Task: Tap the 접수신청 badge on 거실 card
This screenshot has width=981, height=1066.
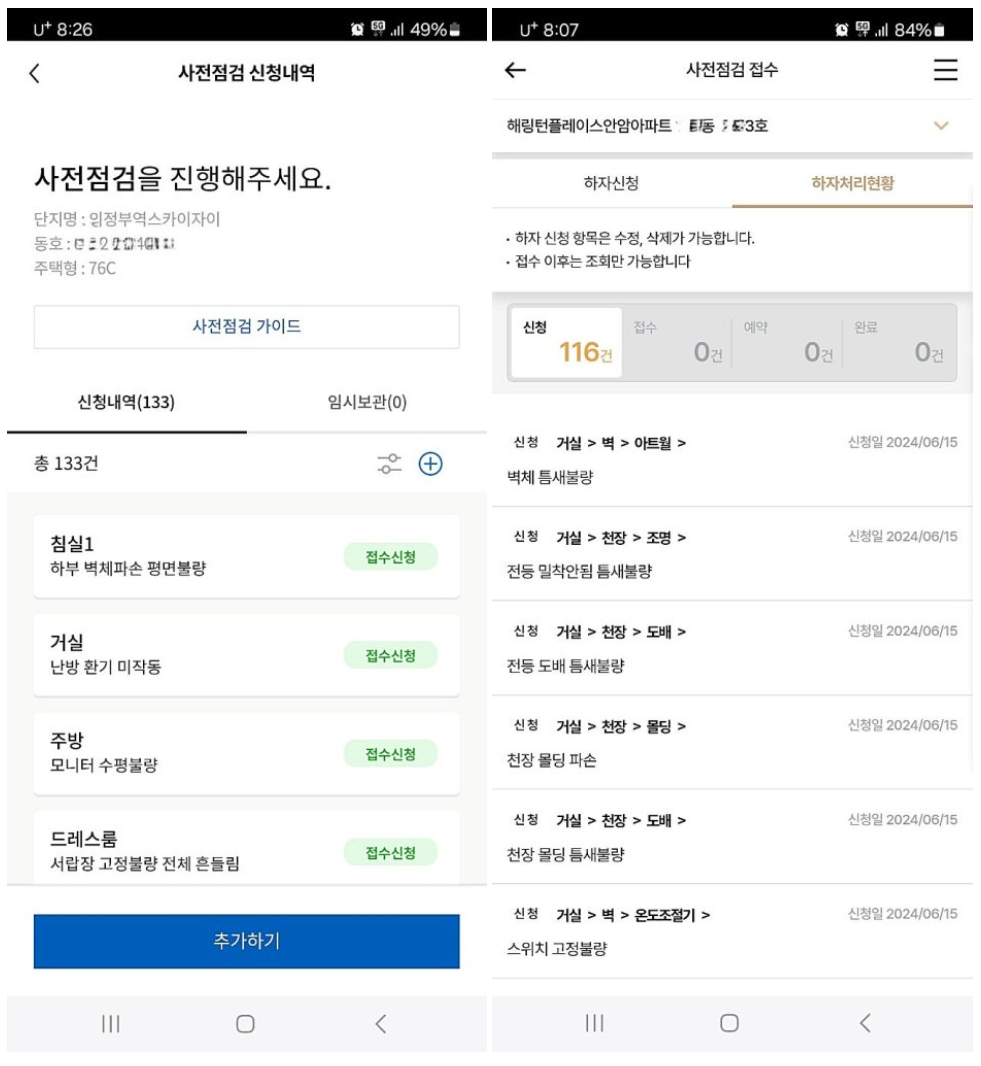Action: click(390, 656)
